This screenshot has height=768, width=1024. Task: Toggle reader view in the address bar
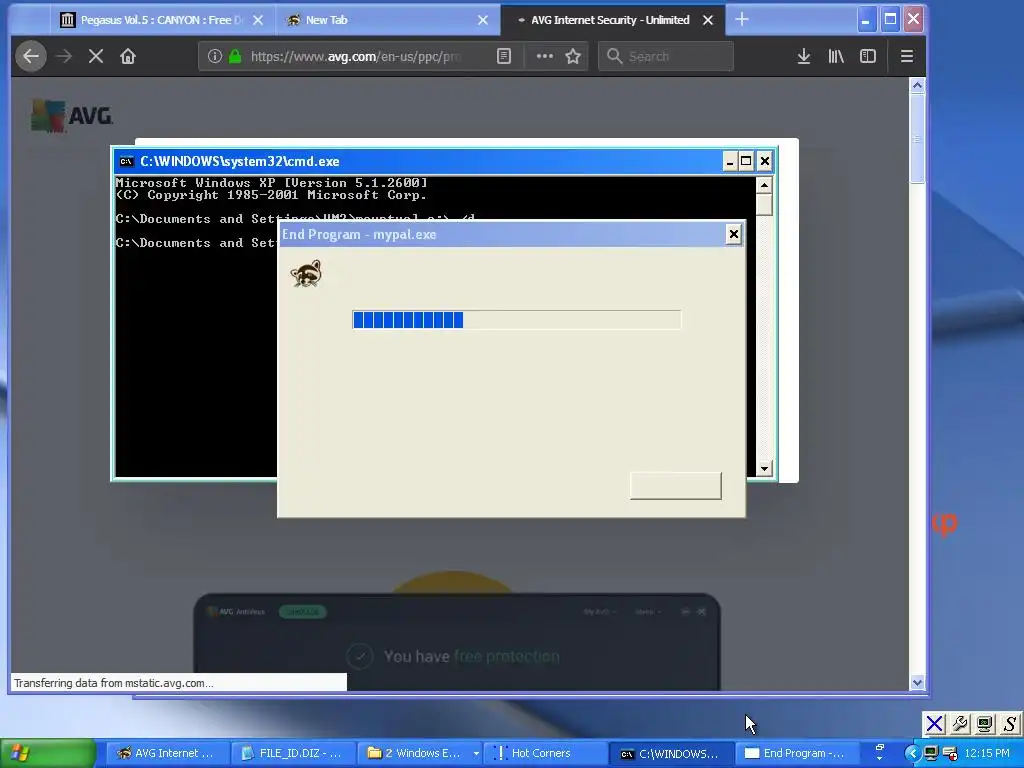[x=504, y=56]
